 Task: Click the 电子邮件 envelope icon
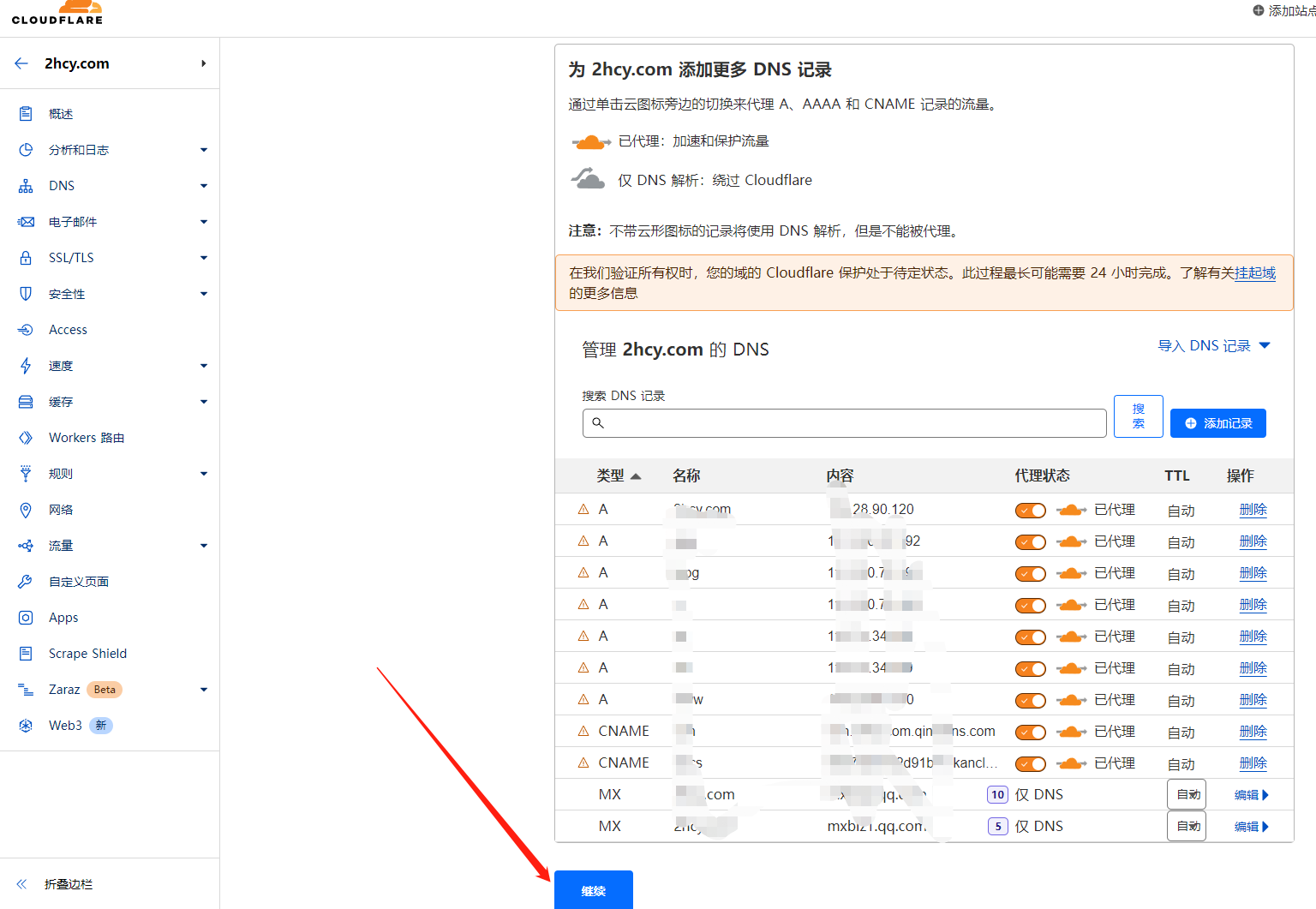pos(26,222)
